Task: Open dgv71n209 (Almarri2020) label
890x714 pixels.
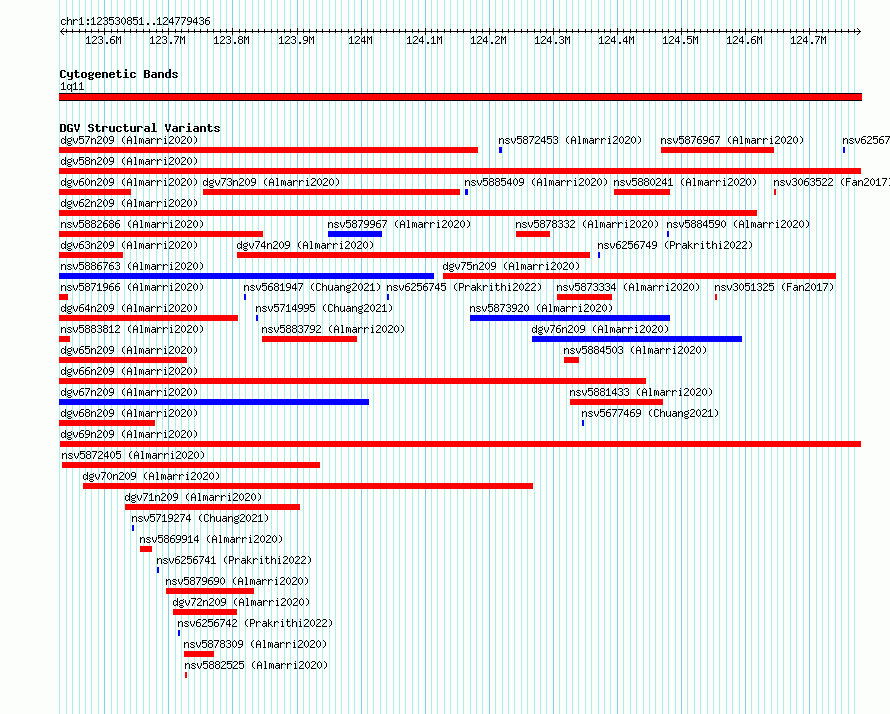Action: coord(193,497)
